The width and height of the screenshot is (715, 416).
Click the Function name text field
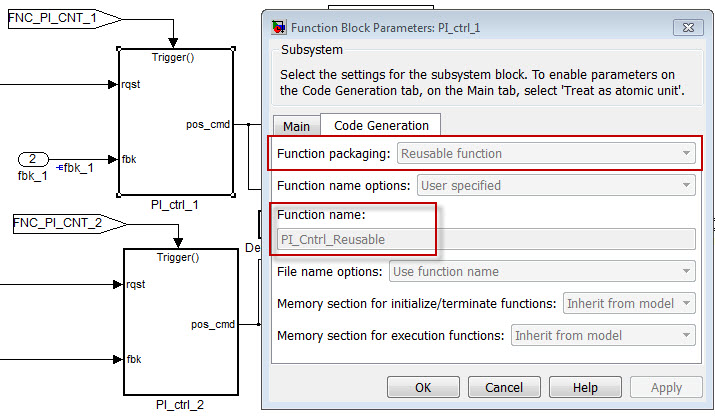pos(484,239)
